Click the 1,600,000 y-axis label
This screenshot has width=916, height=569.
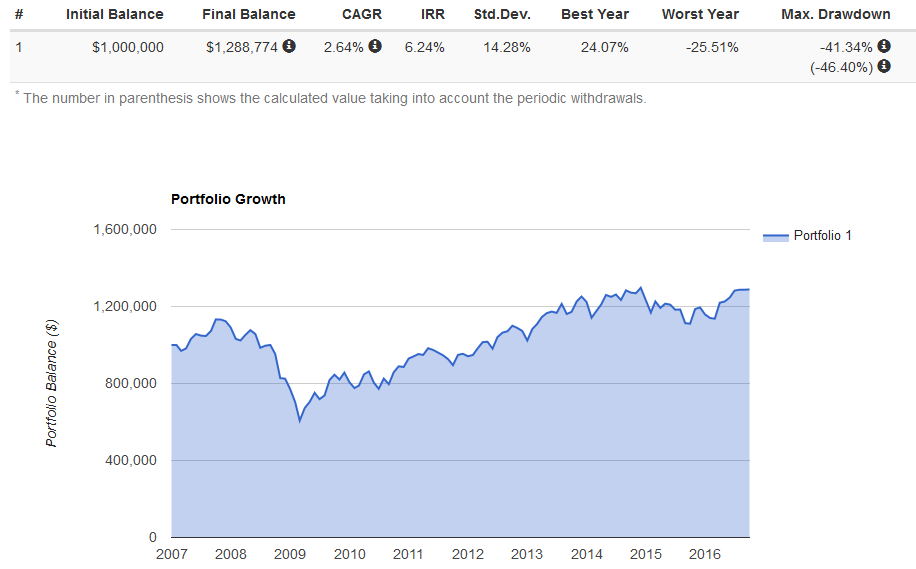[x=125, y=229]
